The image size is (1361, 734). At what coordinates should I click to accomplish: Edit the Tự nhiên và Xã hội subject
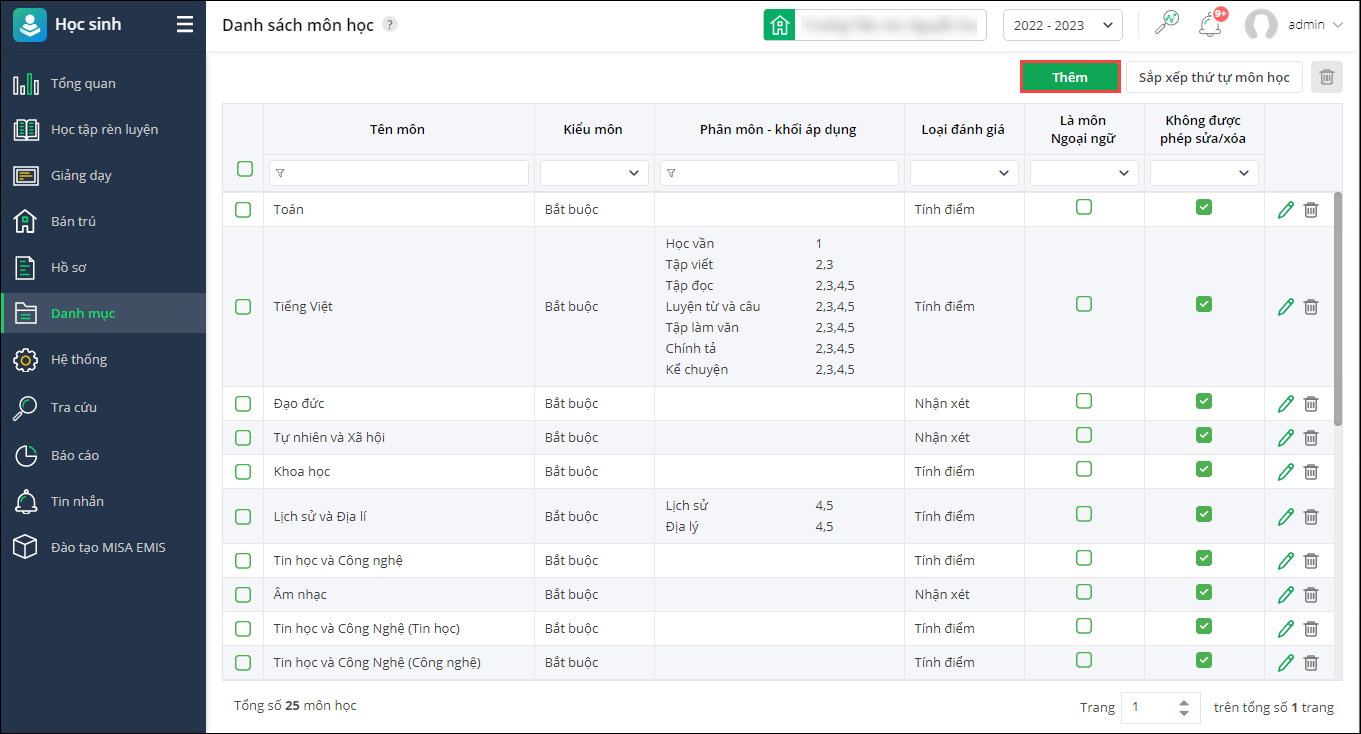[1286, 438]
